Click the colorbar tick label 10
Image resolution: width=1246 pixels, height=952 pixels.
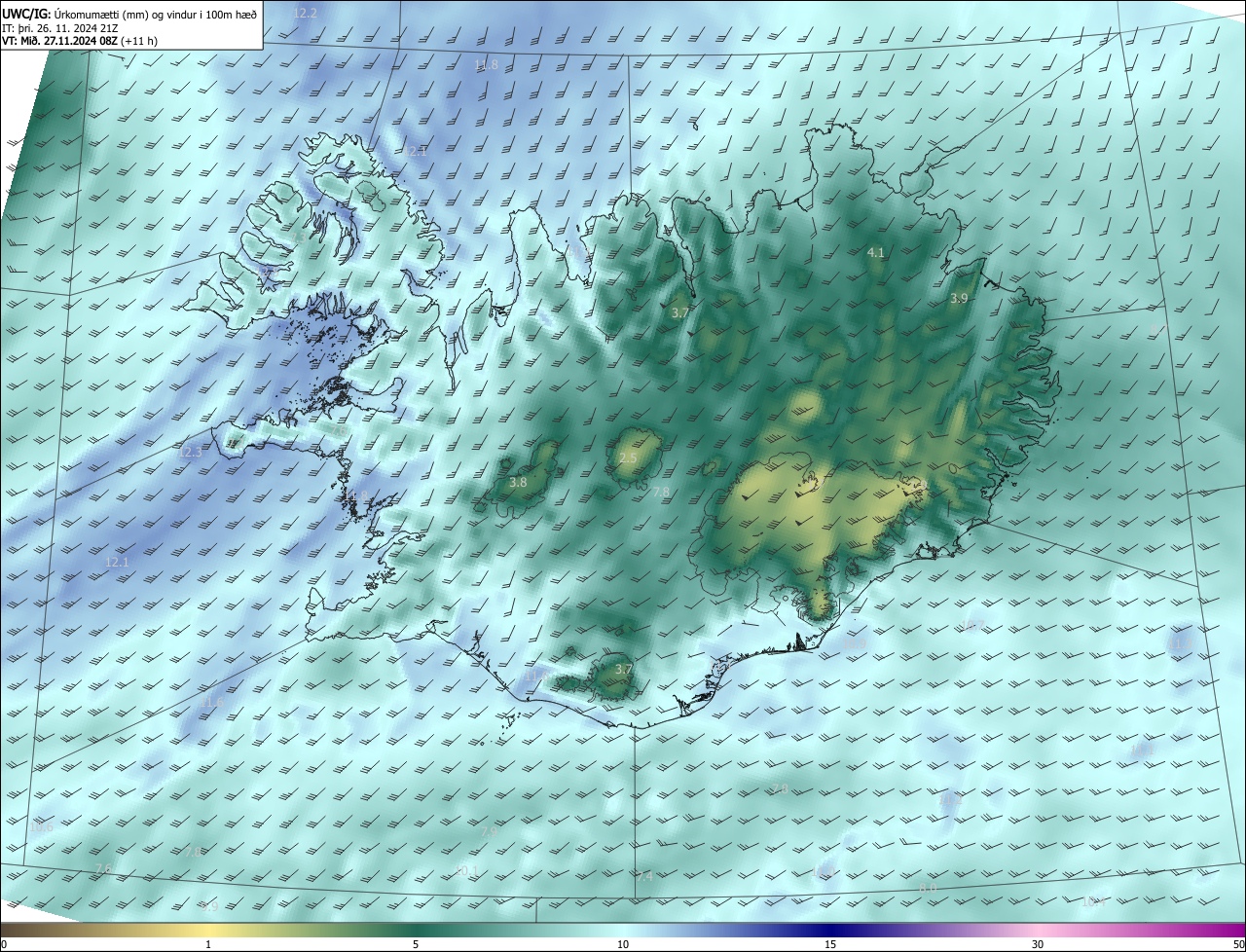tap(623, 944)
